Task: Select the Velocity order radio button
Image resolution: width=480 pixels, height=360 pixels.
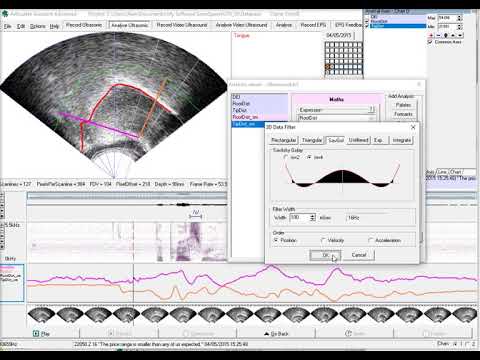Action: (323, 240)
